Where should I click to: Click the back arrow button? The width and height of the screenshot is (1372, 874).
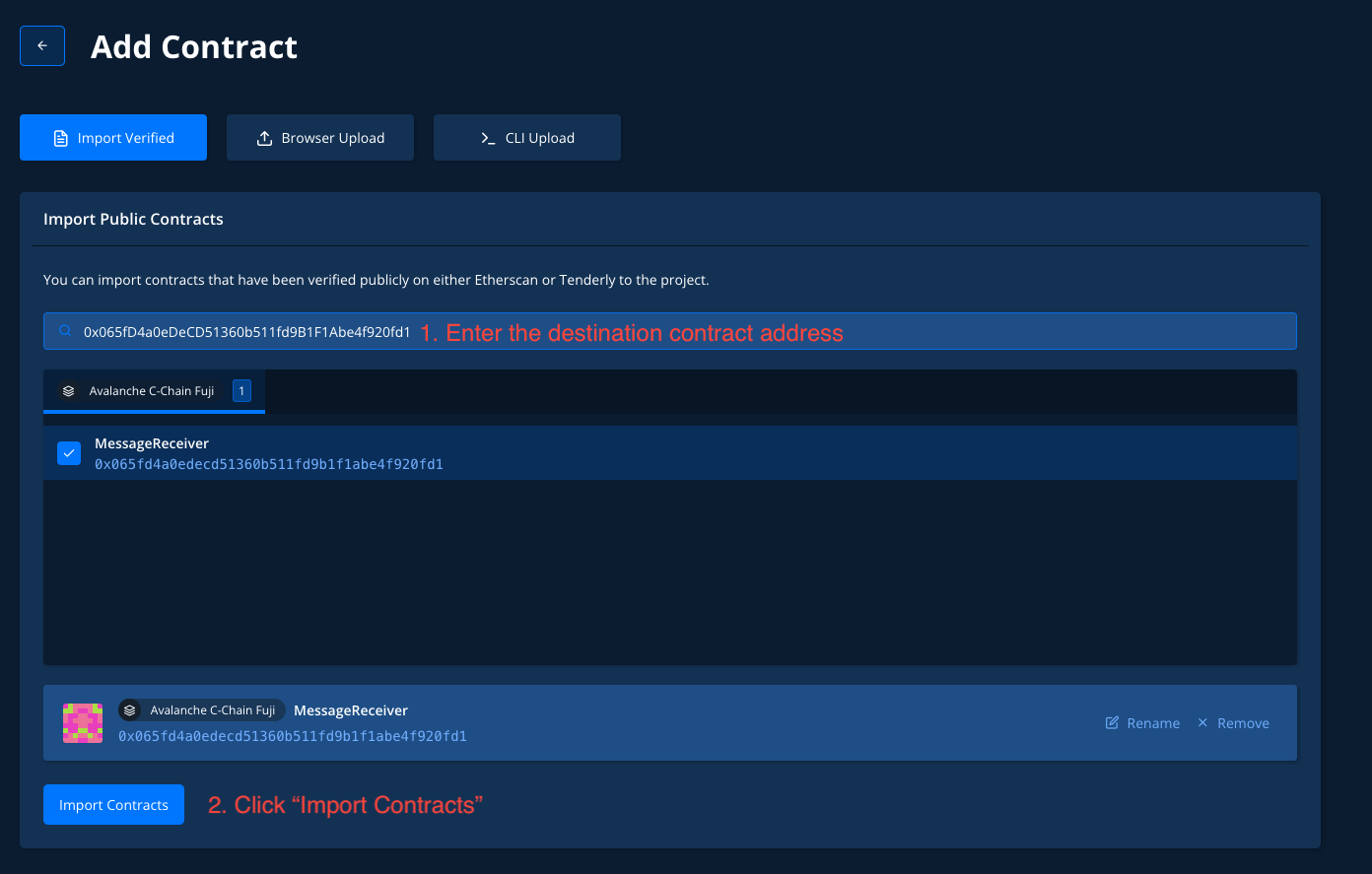pos(42,46)
